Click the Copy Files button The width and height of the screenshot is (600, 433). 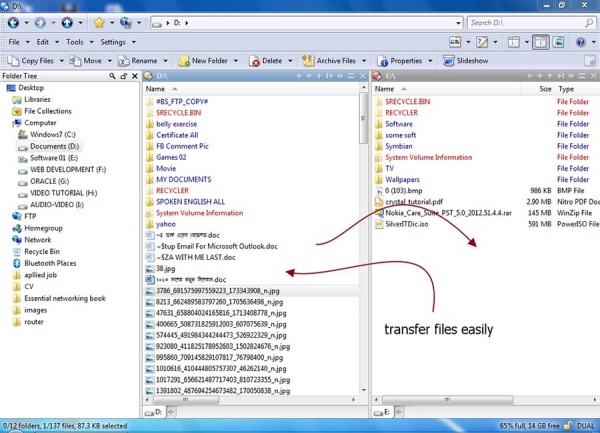click(x=31, y=61)
